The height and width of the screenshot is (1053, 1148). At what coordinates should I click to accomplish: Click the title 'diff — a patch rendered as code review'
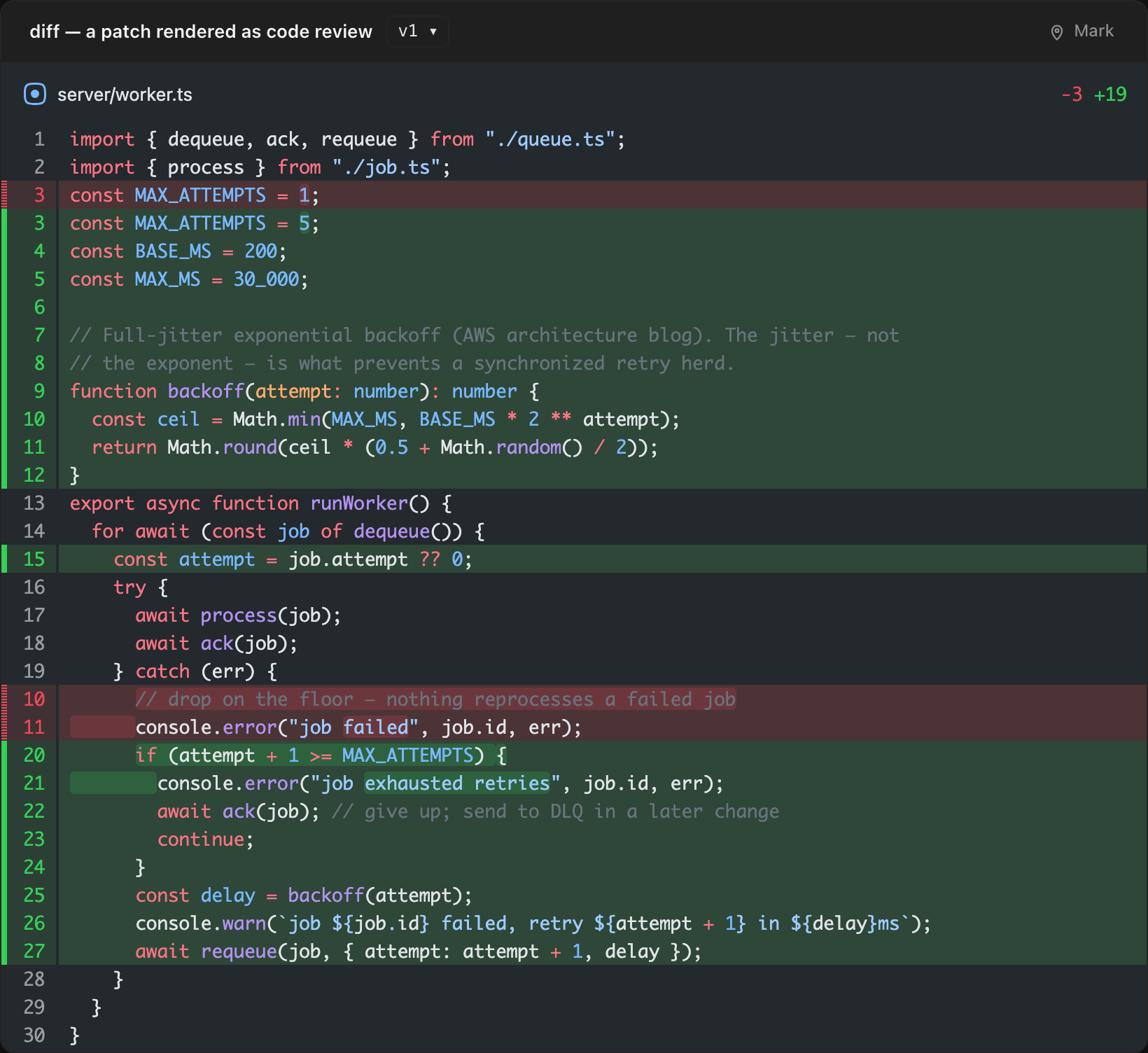[x=201, y=32]
